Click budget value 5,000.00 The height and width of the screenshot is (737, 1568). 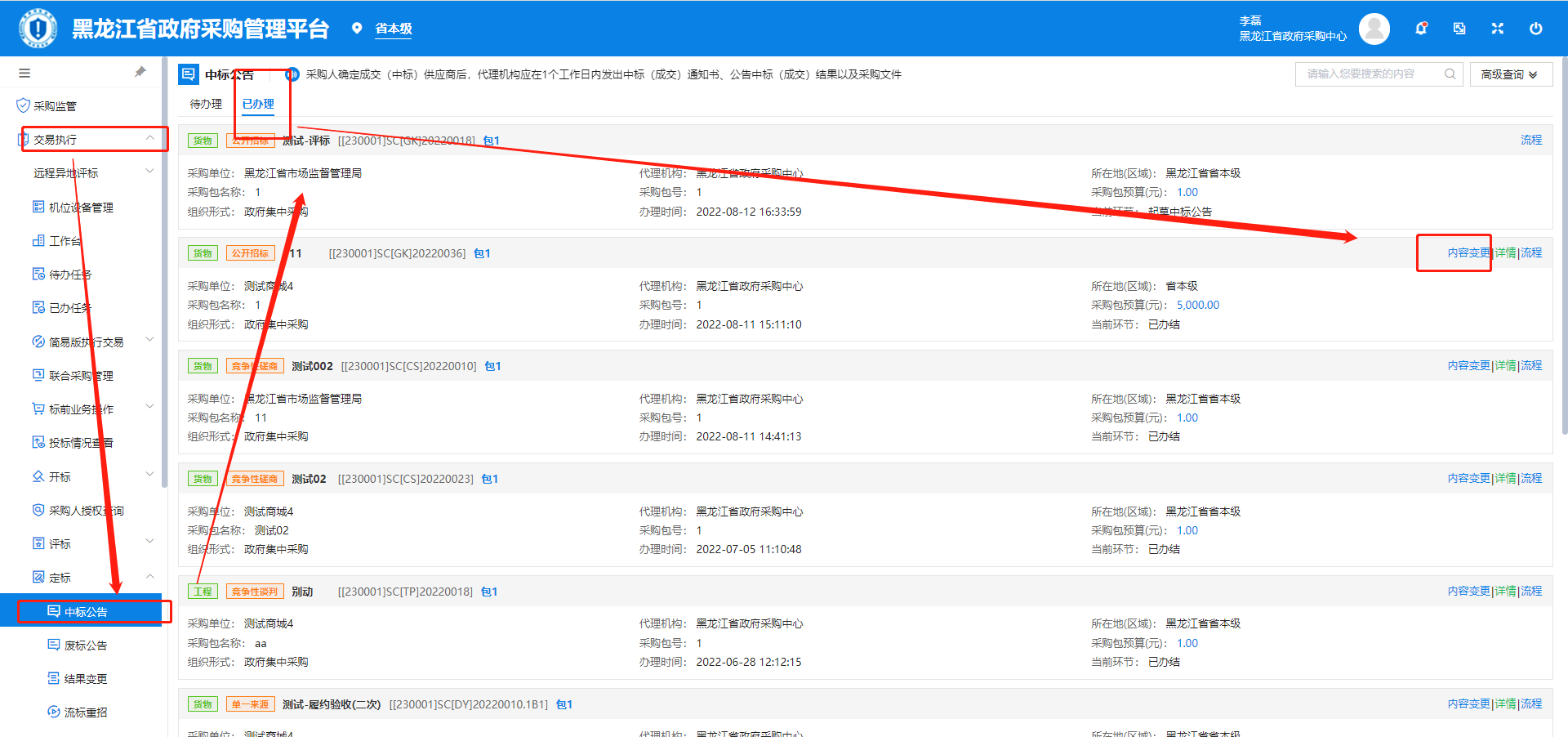(x=1198, y=305)
